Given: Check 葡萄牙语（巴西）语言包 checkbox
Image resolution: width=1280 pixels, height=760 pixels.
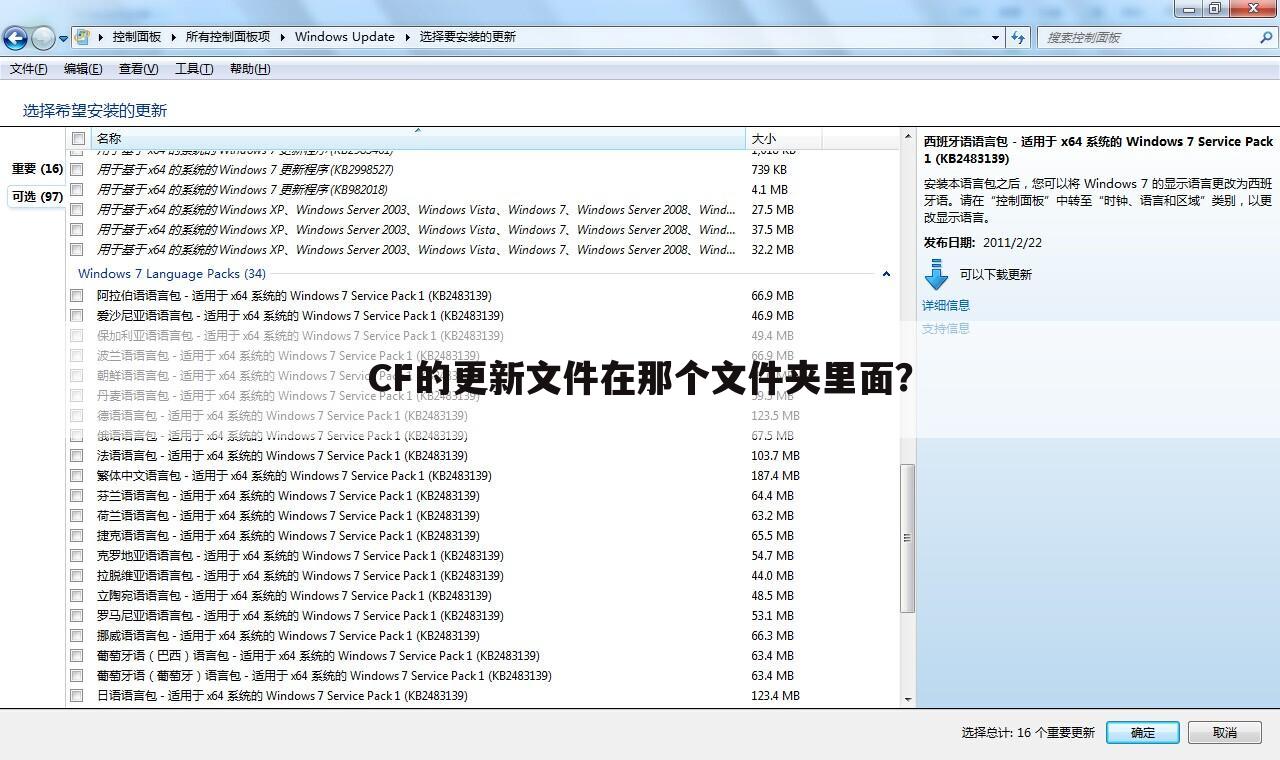Looking at the screenshot, I should pyautogui.click(x=77, y=656).
